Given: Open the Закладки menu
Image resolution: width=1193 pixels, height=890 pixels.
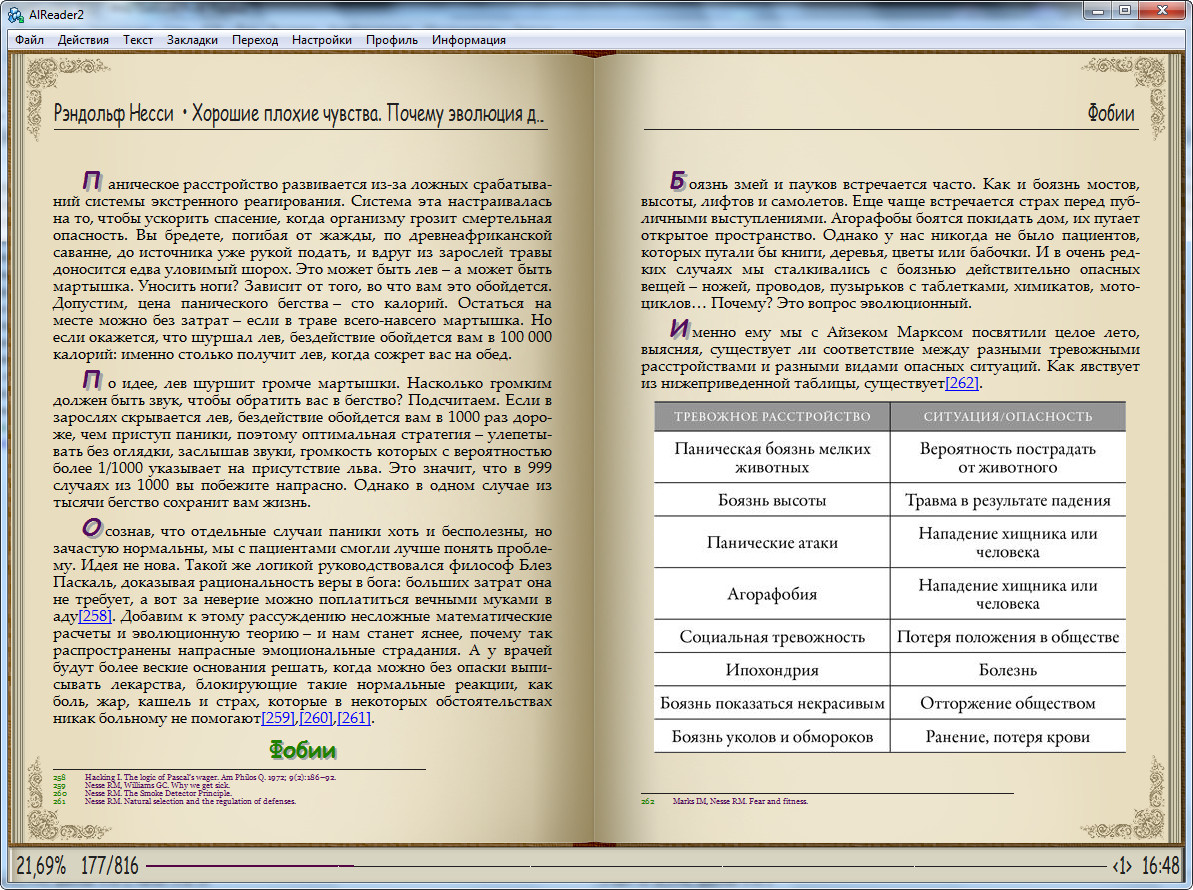Looking at the screenshot, I should 192,40.
